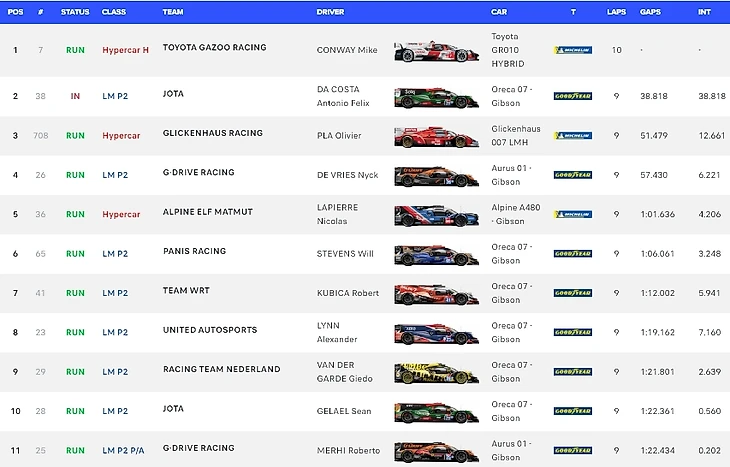Viewport: 730px width, 467px height.
Task: Click the UNITED AUTOSPORTS team name
Action: [x=210, y=330]
